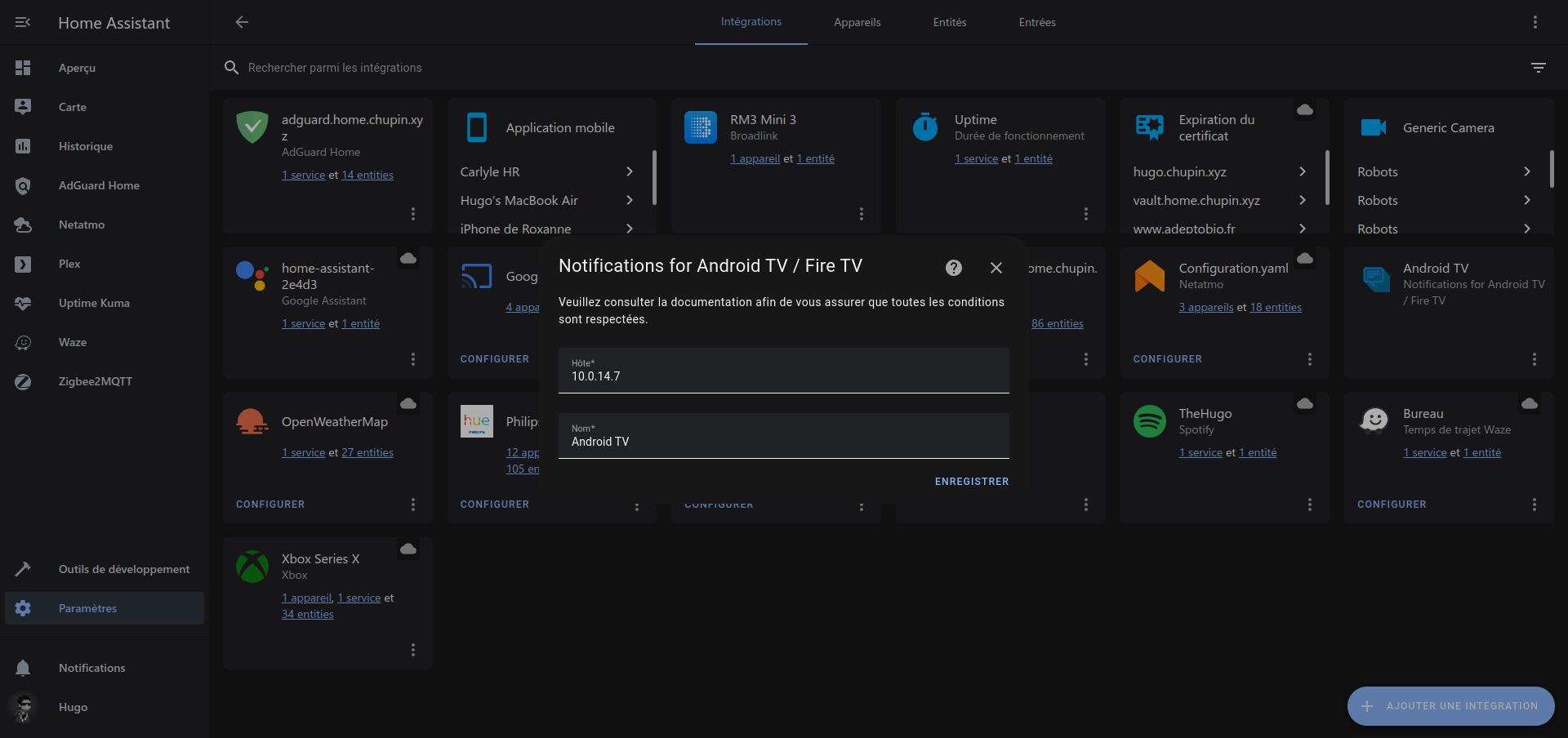
Task: Click CONFIGURER on OpenWeatherMap card
Action: click(x=270, y=505)
